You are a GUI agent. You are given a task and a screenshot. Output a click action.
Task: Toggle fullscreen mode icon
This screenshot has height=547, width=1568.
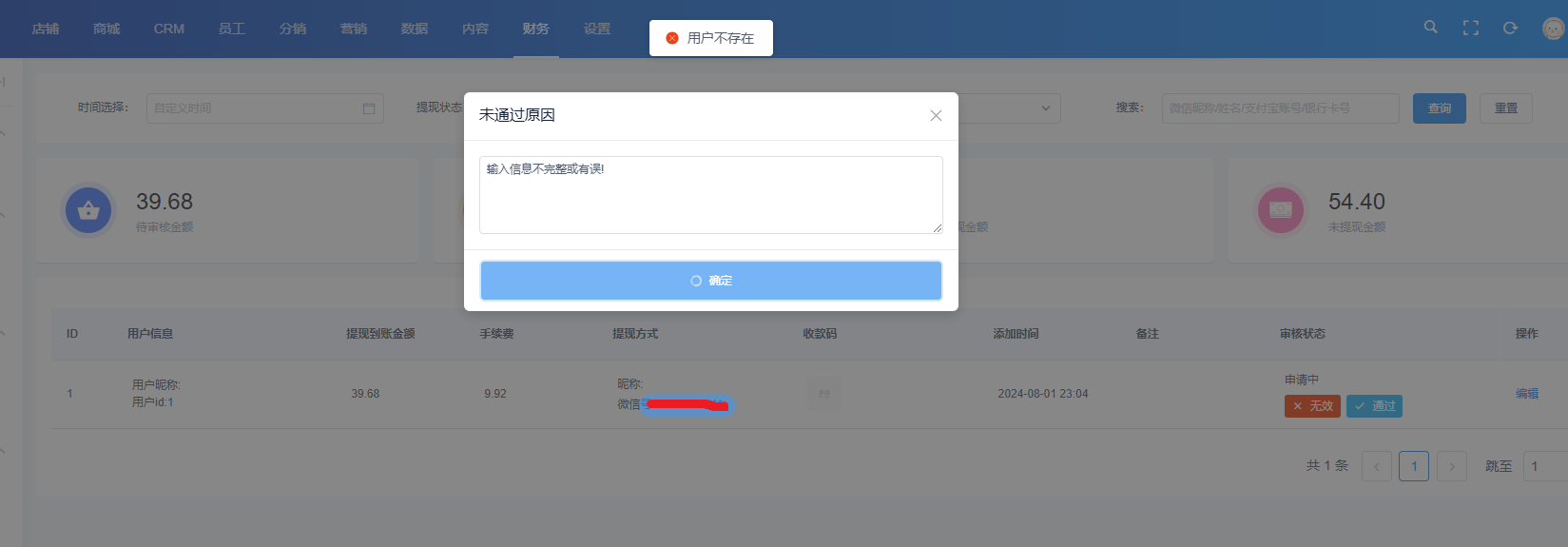[x=1470, y=29]
